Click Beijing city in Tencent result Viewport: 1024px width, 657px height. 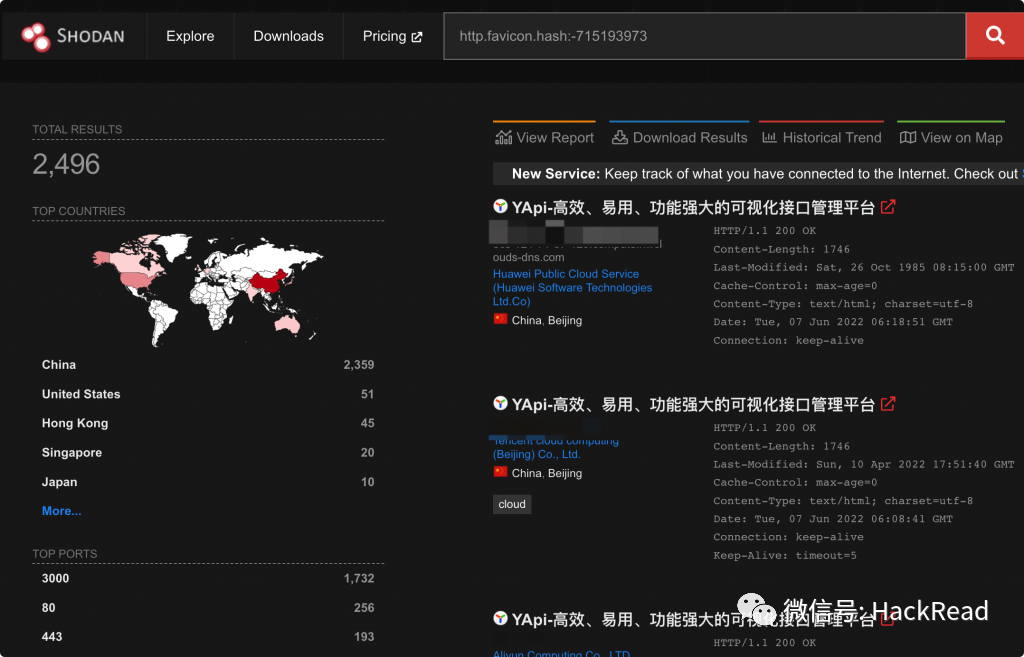[x=565, y=473]
